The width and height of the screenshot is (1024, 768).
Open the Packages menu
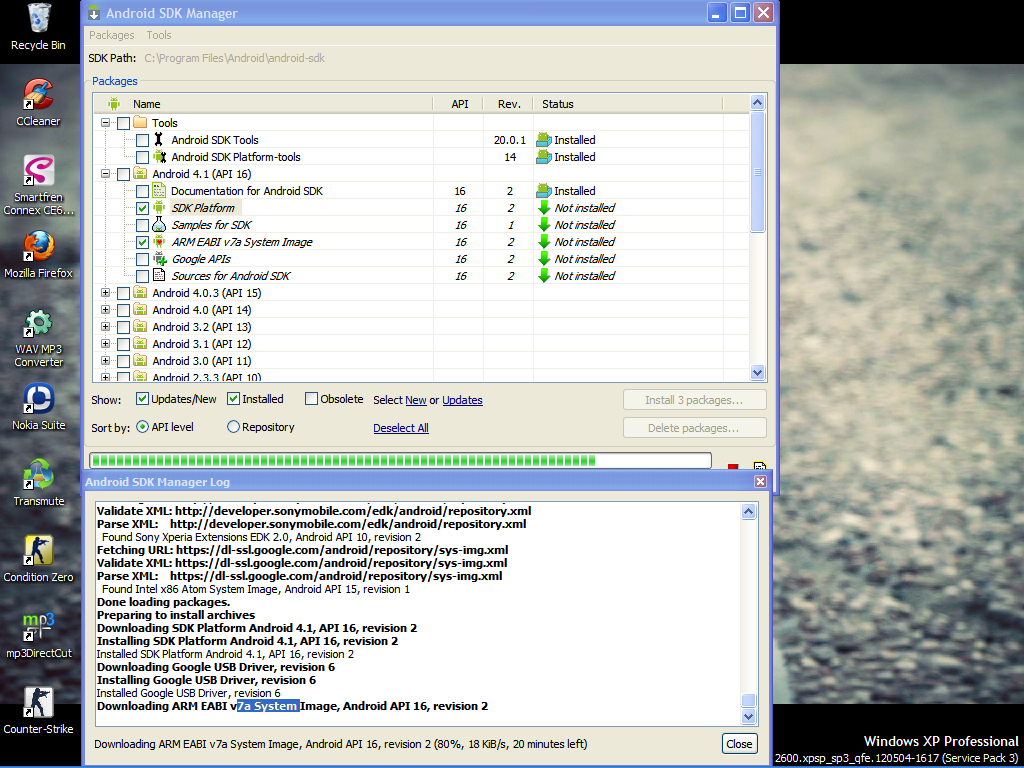point(112,35)
